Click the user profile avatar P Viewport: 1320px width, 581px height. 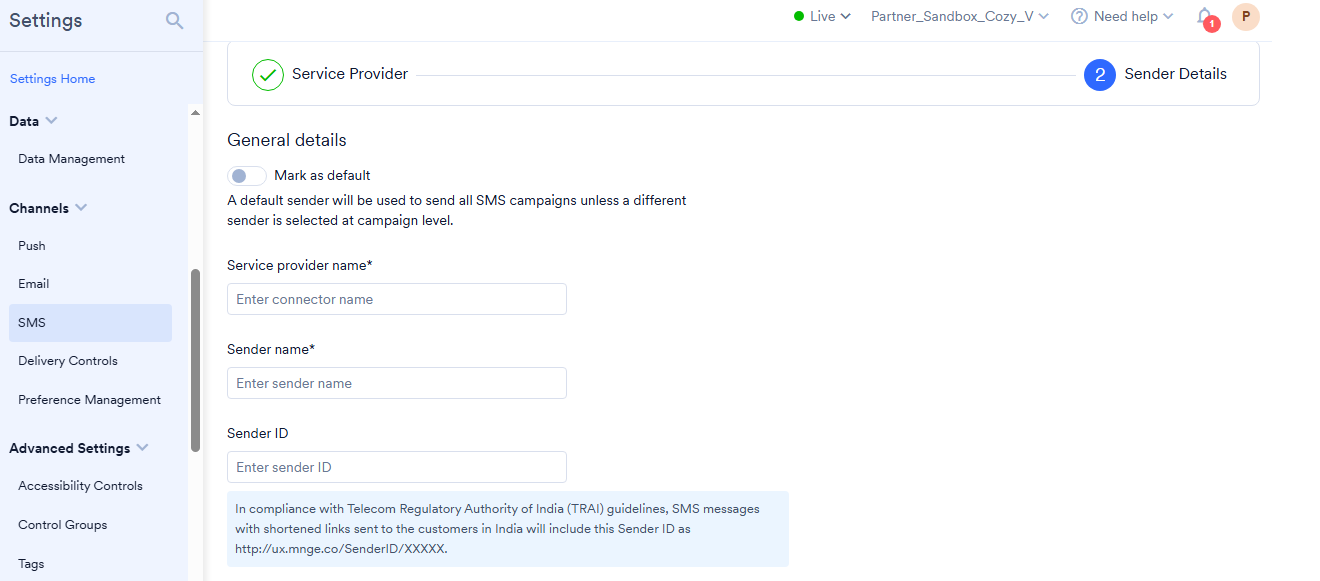click(1245, 17)
